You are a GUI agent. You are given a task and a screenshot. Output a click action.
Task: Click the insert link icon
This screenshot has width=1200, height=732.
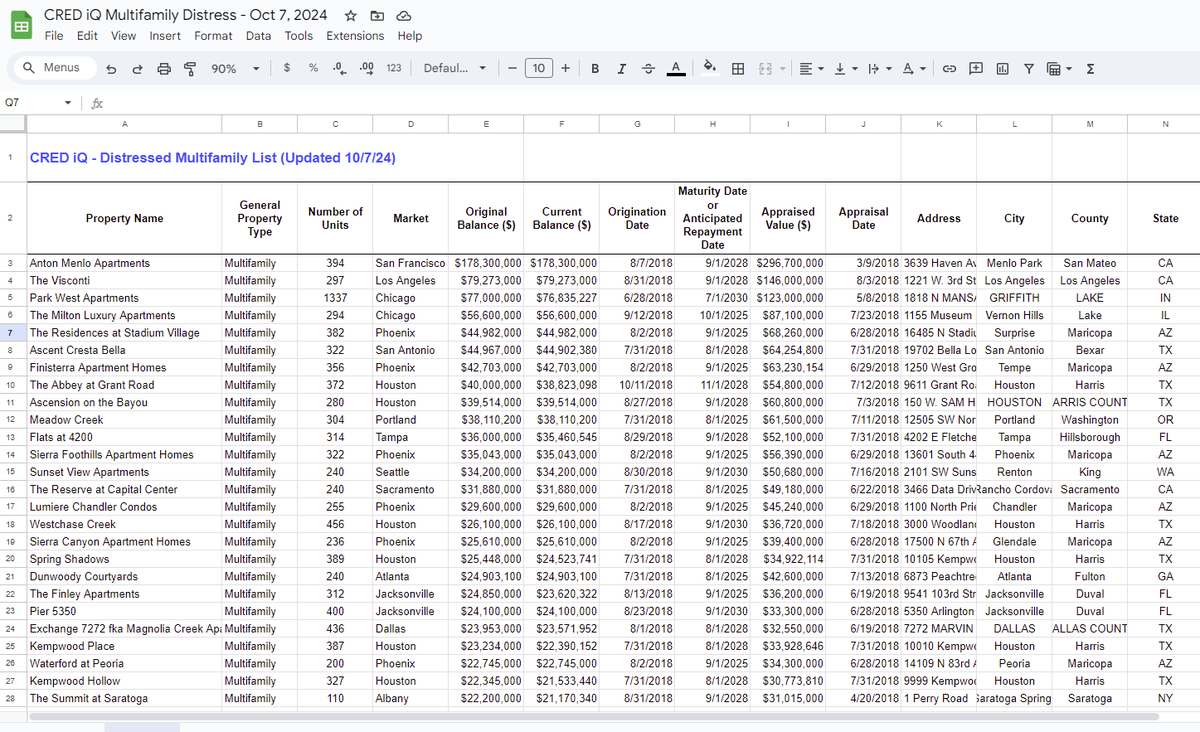click(x=949, y=68)
